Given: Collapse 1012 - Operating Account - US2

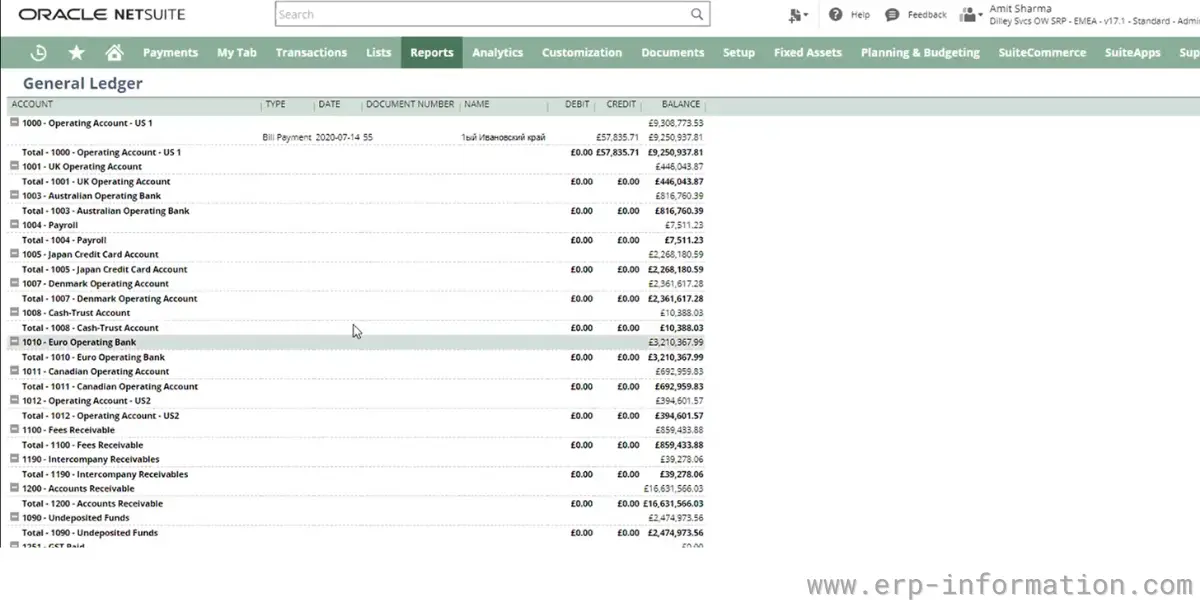Looking at the screenshot, I should coord(14,400).
